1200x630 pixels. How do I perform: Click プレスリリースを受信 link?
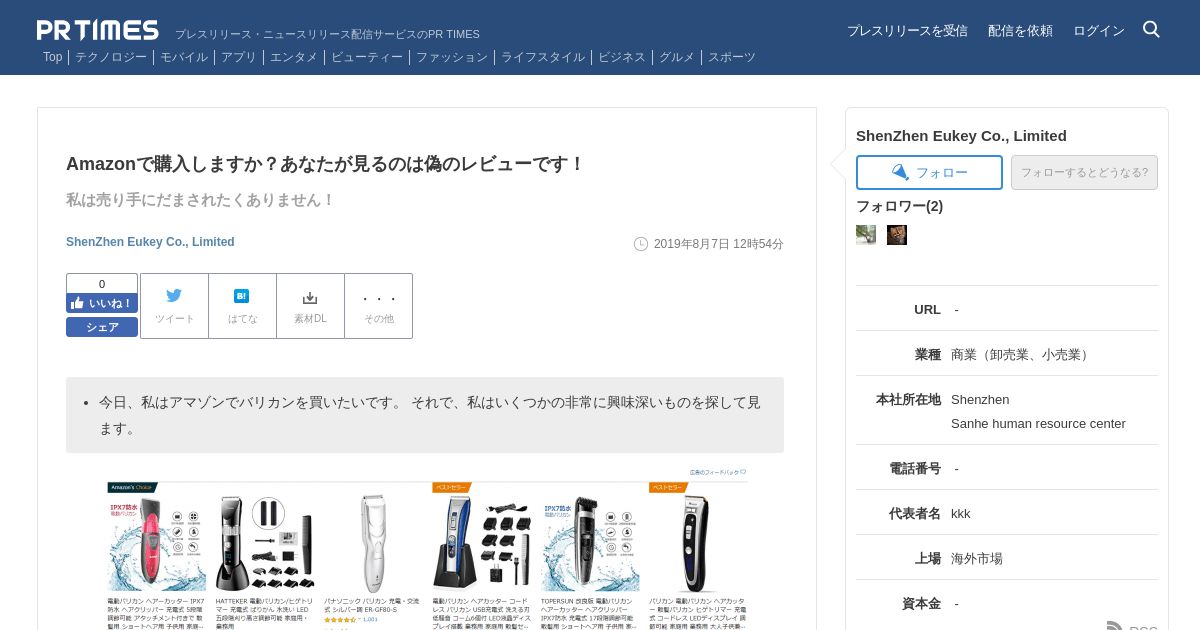pos(907,31)
